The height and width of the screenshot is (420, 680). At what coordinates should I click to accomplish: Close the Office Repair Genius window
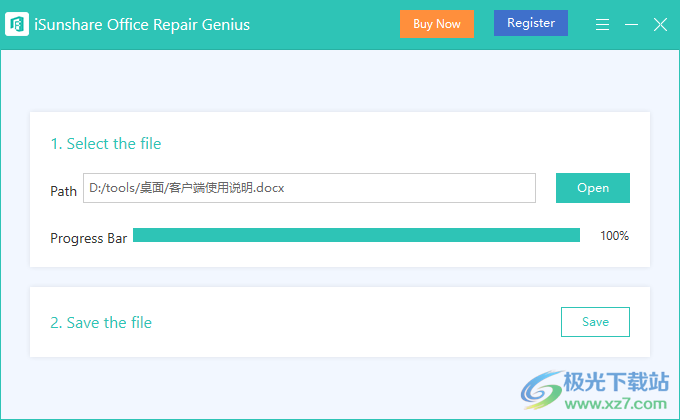[x=660, y=24]
